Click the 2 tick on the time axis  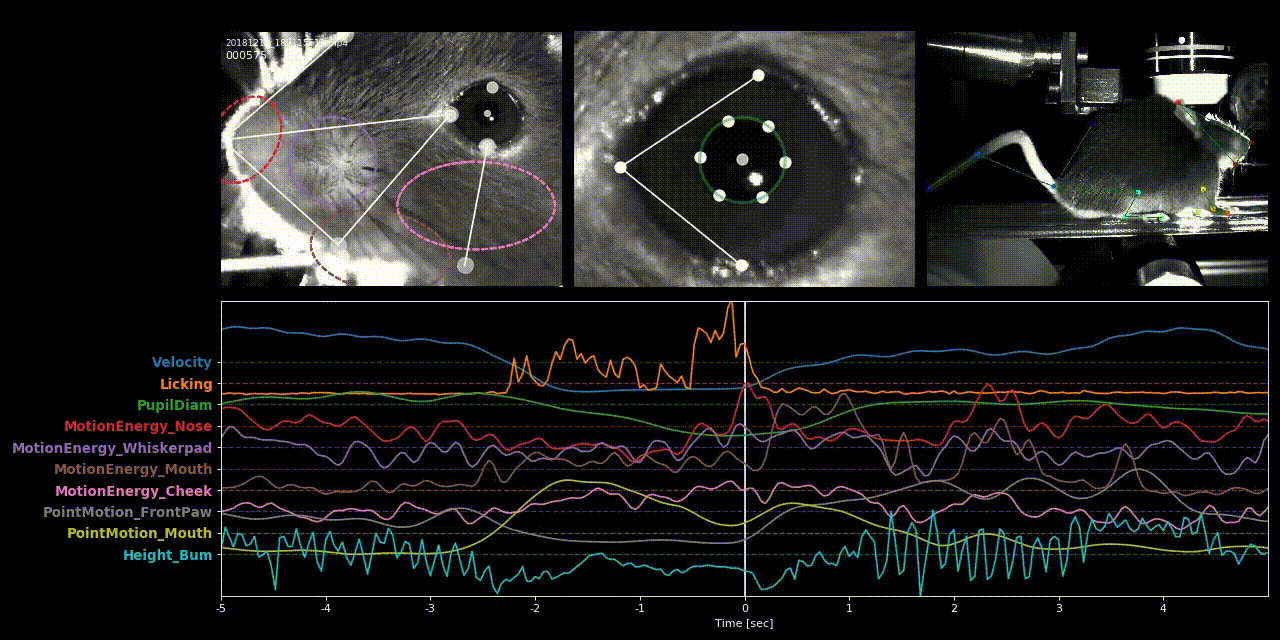click(954, 607)
